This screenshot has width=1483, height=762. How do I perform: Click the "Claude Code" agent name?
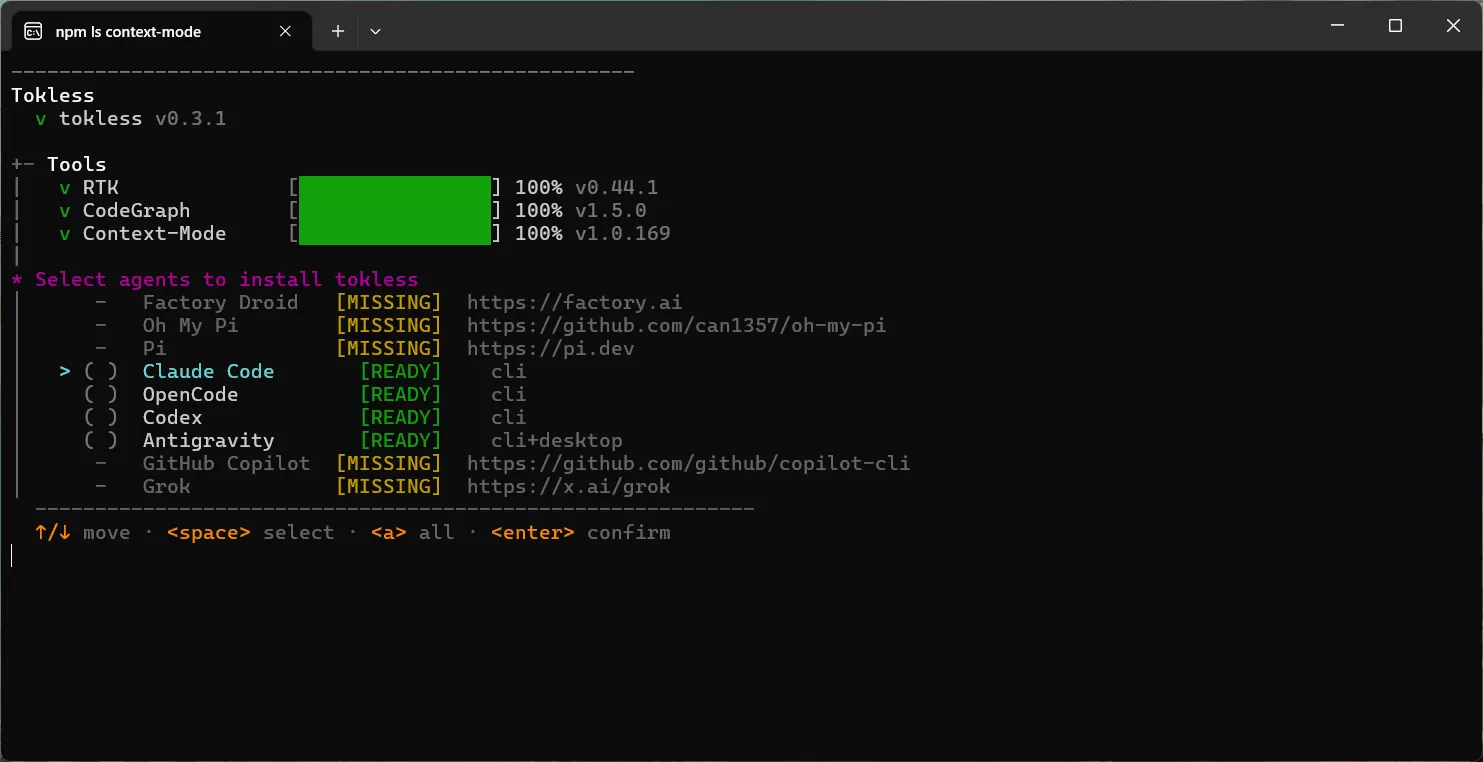tap(208, 371)
